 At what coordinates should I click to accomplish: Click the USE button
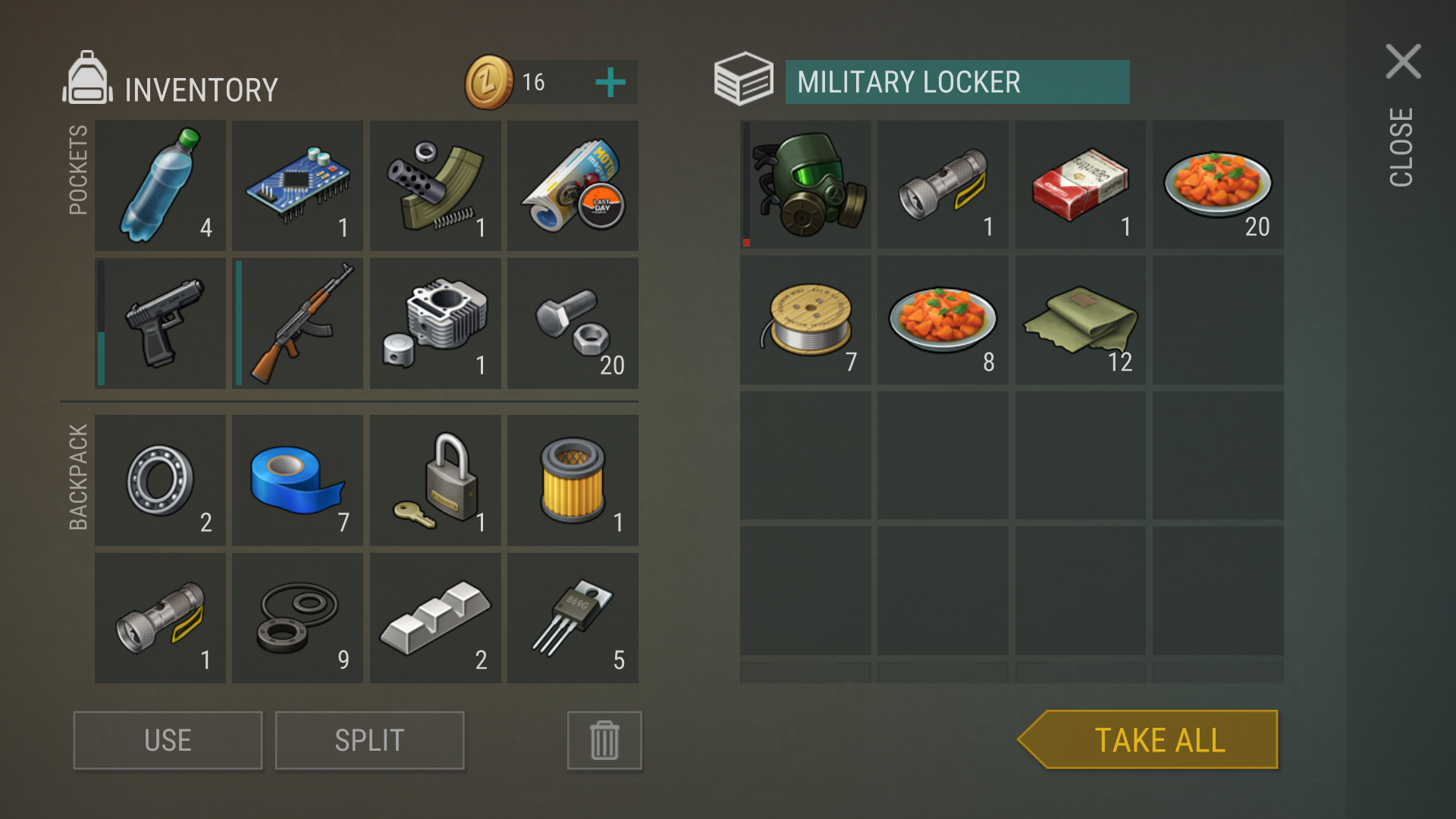click(168, 740)
